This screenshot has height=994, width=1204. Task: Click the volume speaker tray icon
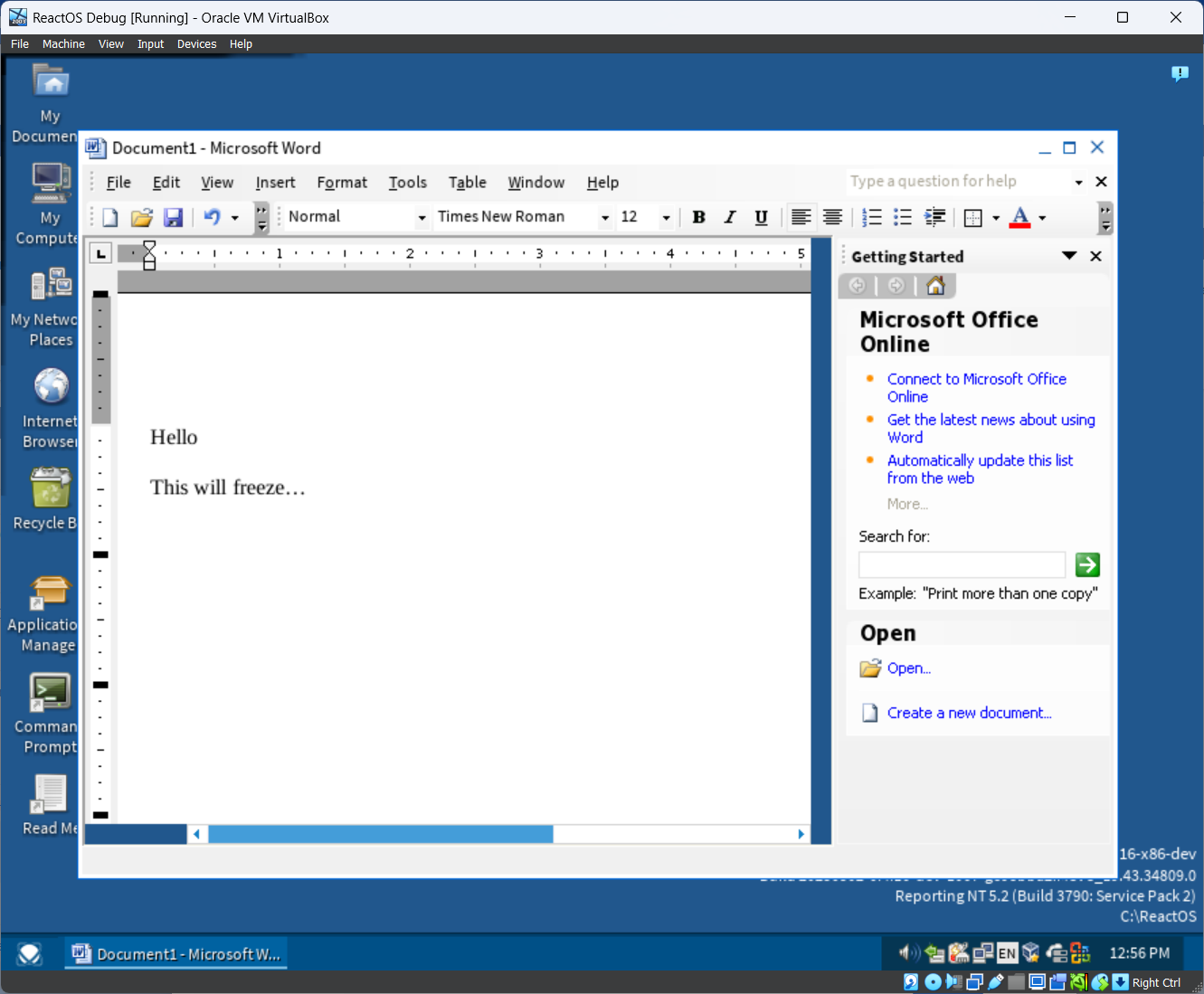[907, 952]
